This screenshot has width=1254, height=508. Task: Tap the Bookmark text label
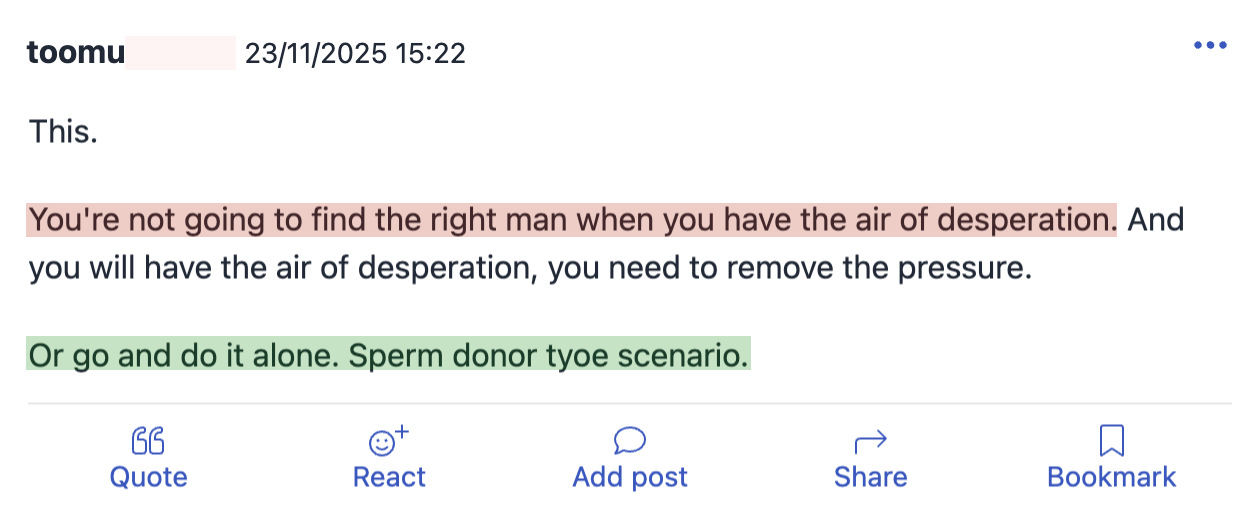(x=1111, y=477)
